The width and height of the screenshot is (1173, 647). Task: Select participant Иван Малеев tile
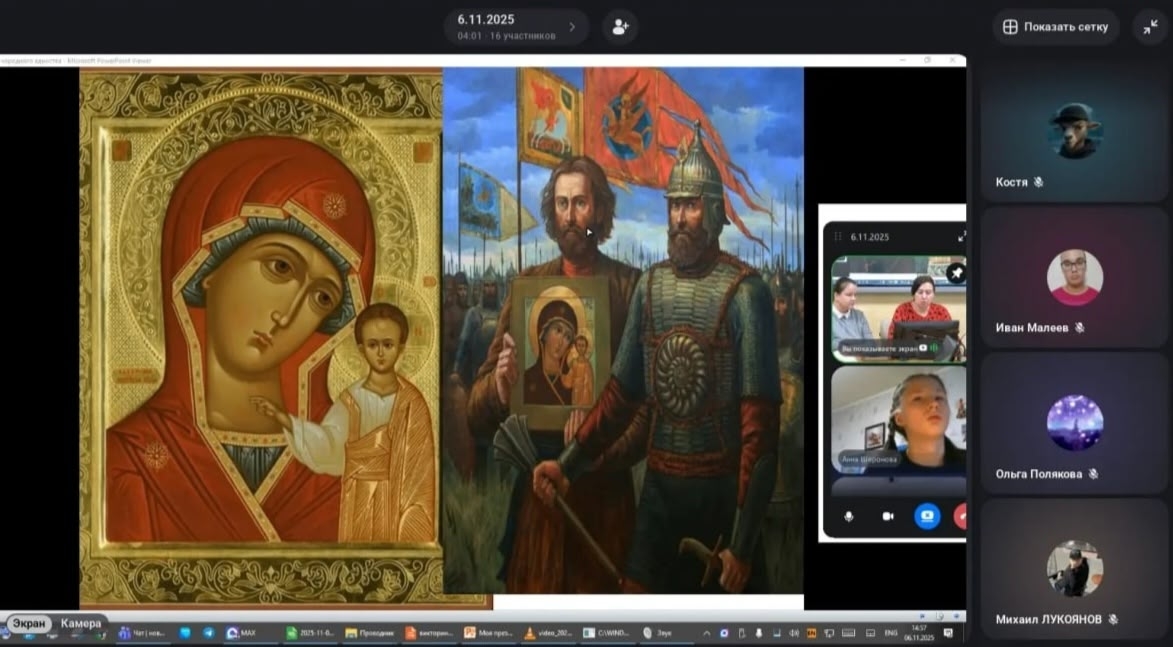pos(1075,280)
